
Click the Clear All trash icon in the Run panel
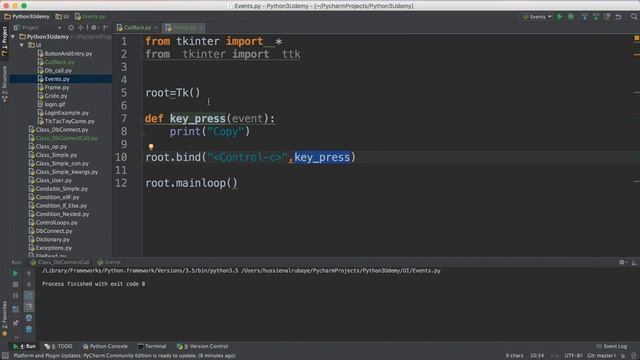click(29, 329)
